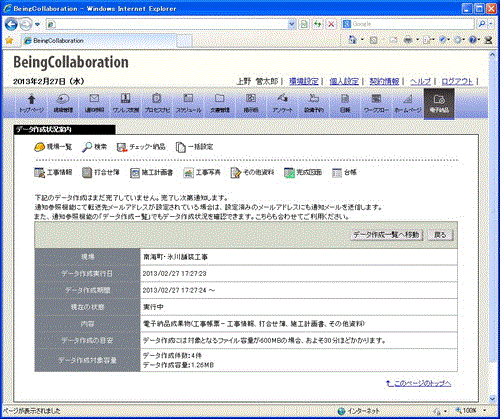Open the 設備予約 facility reservation icon

[x=314, y=103]
